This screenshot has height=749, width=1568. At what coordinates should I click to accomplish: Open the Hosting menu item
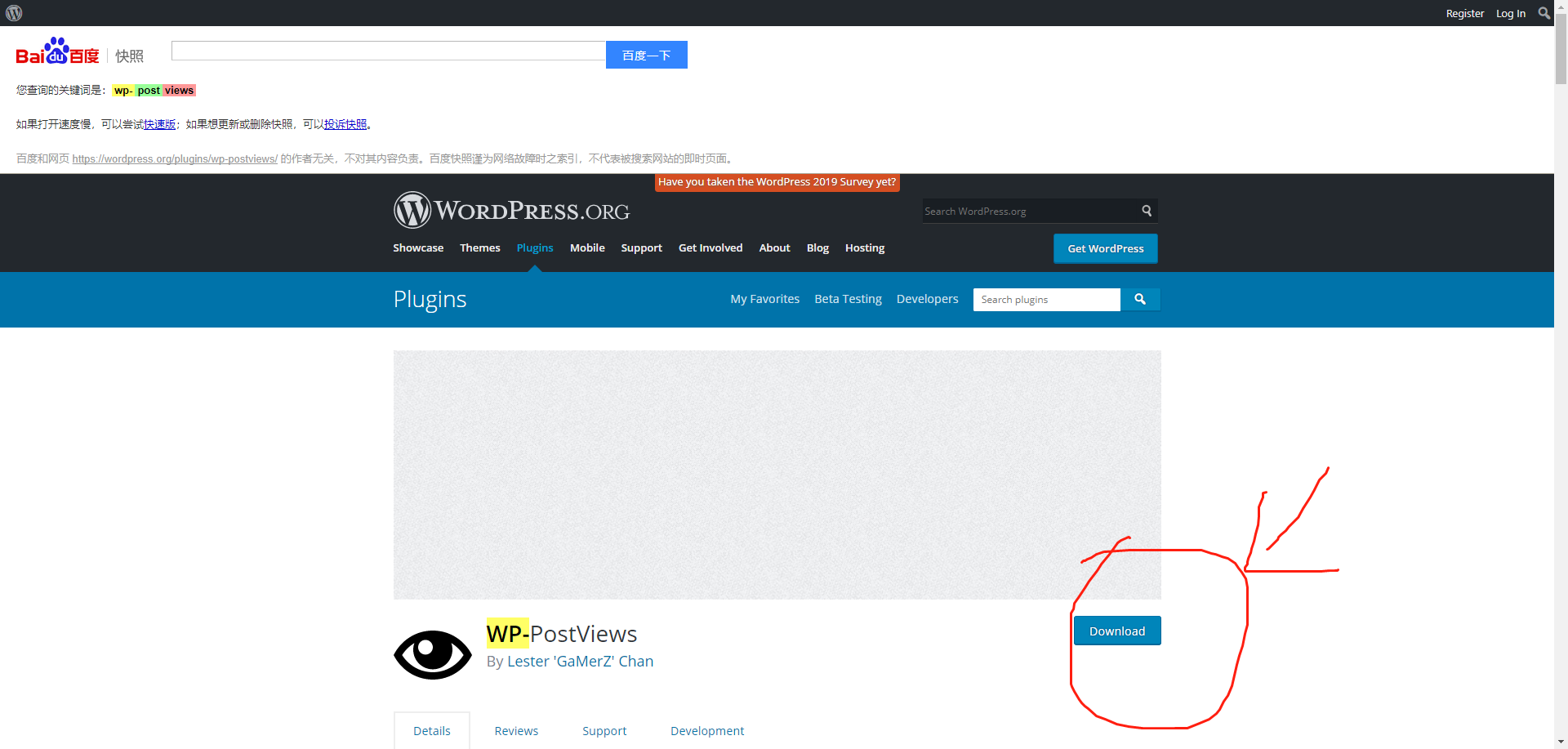[x=865, y=247]
